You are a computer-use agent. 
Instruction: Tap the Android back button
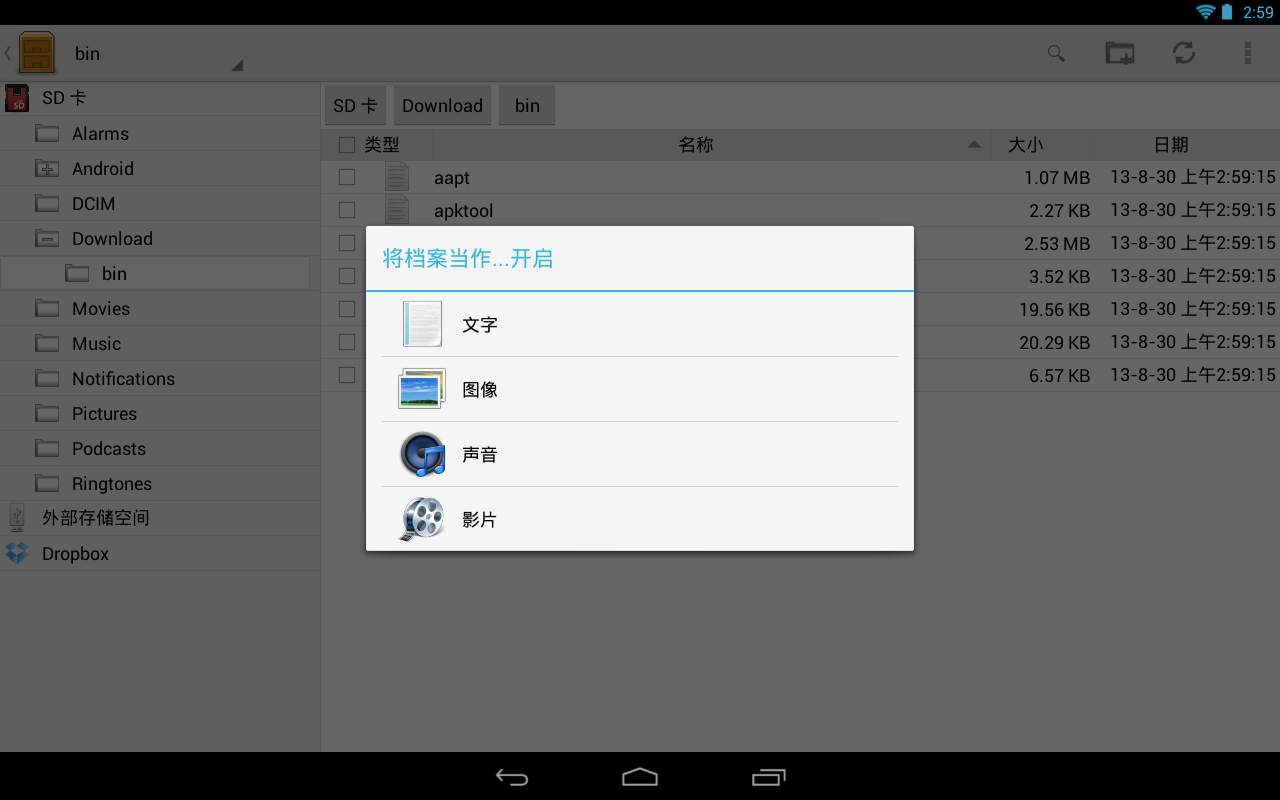512,777
